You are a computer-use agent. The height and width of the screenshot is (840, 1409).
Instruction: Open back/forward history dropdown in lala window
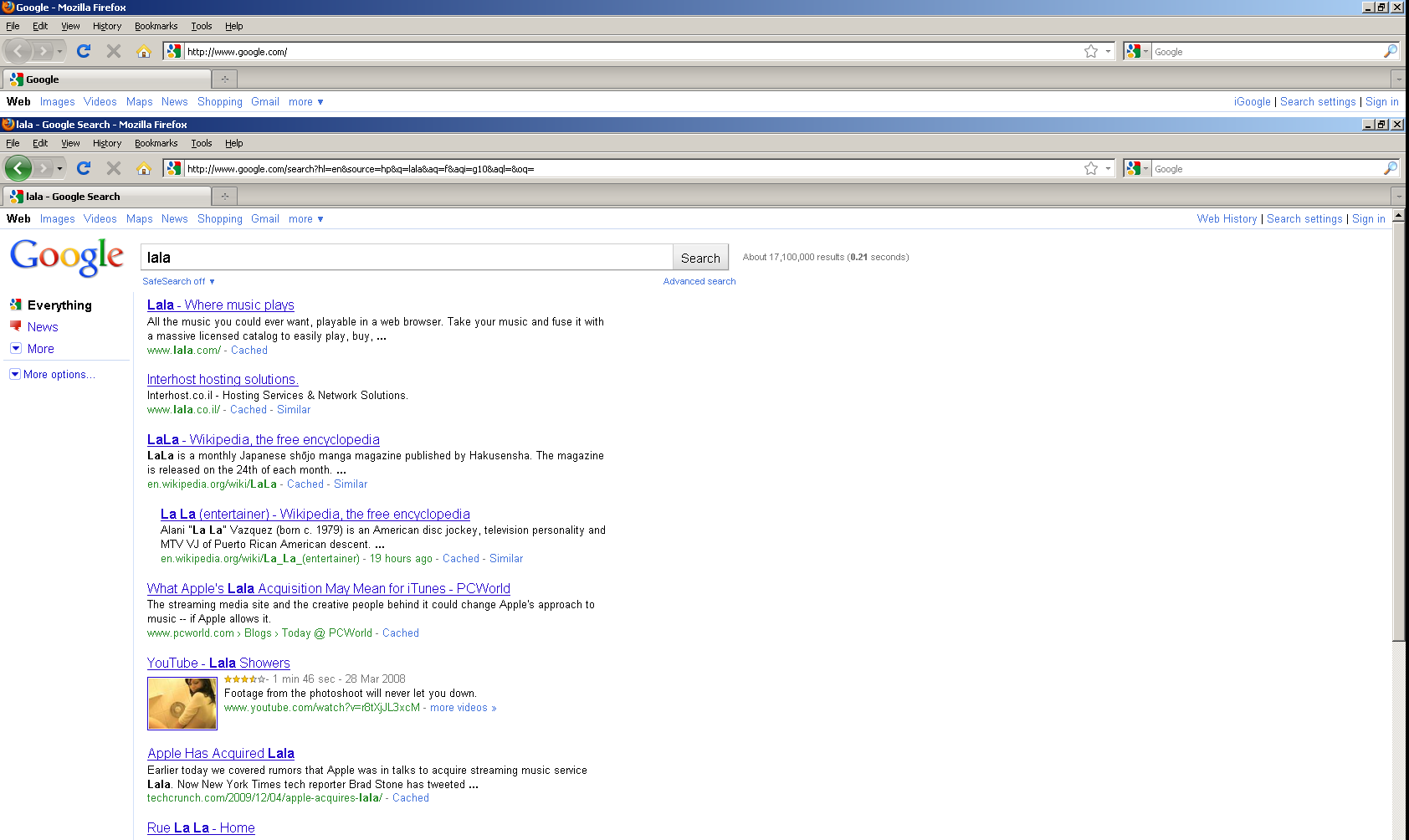(x=59, y=168)
